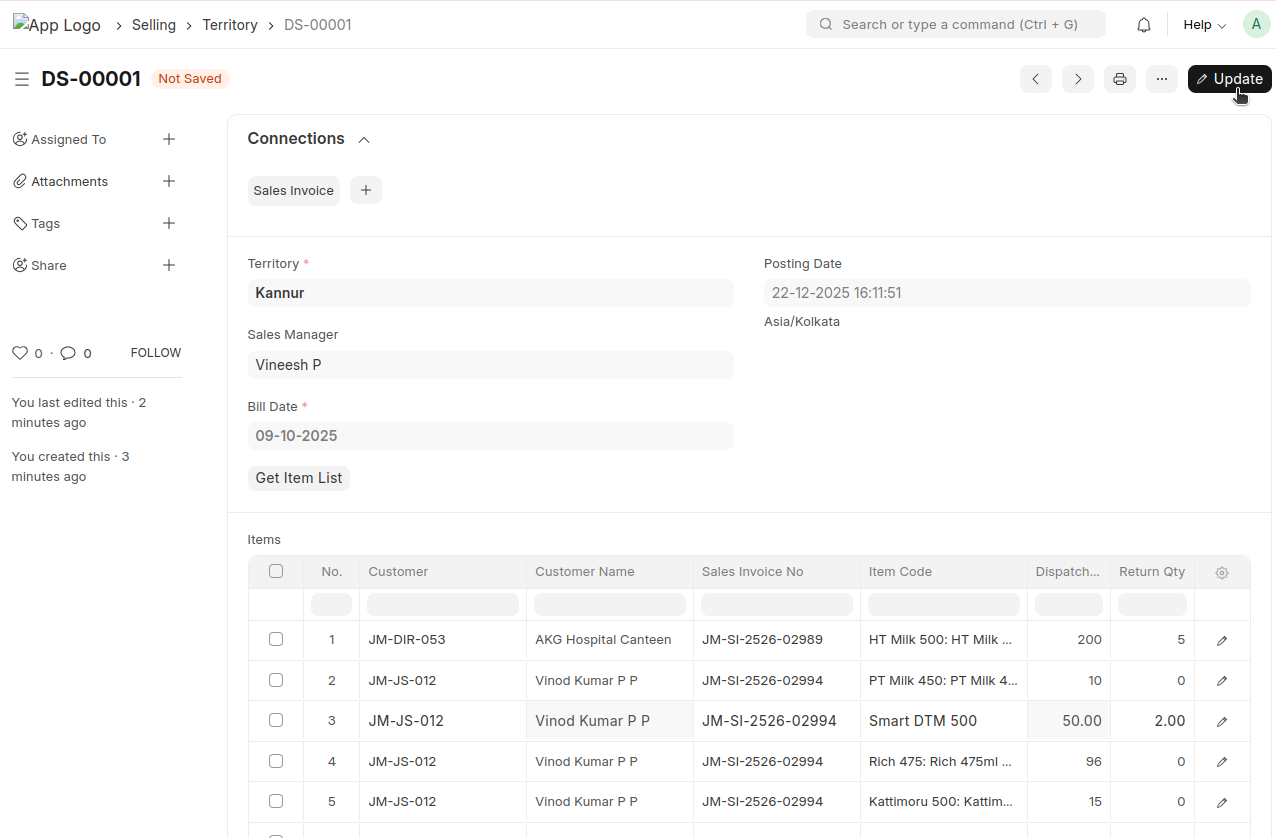Collapse the Connections section
Image resolution: width=1276 pixels, height=838 pixels.
coord(364,140)
